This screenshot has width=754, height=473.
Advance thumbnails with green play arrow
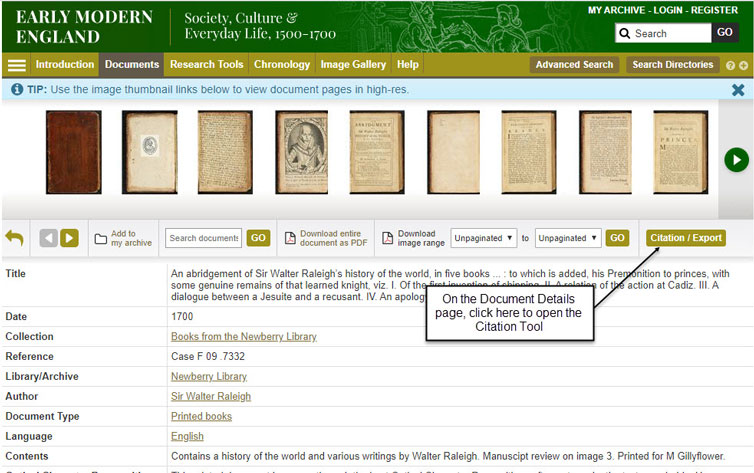[736, 160]
